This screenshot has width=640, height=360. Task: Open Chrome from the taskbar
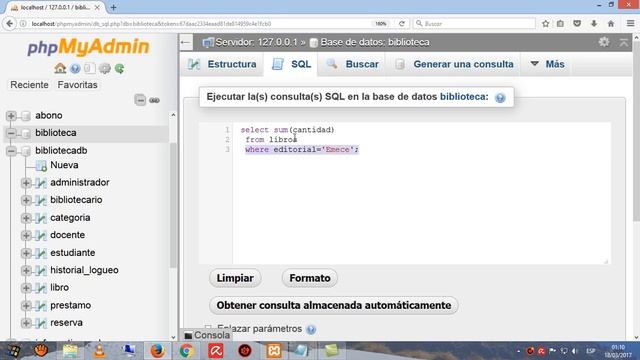[187, 351]
